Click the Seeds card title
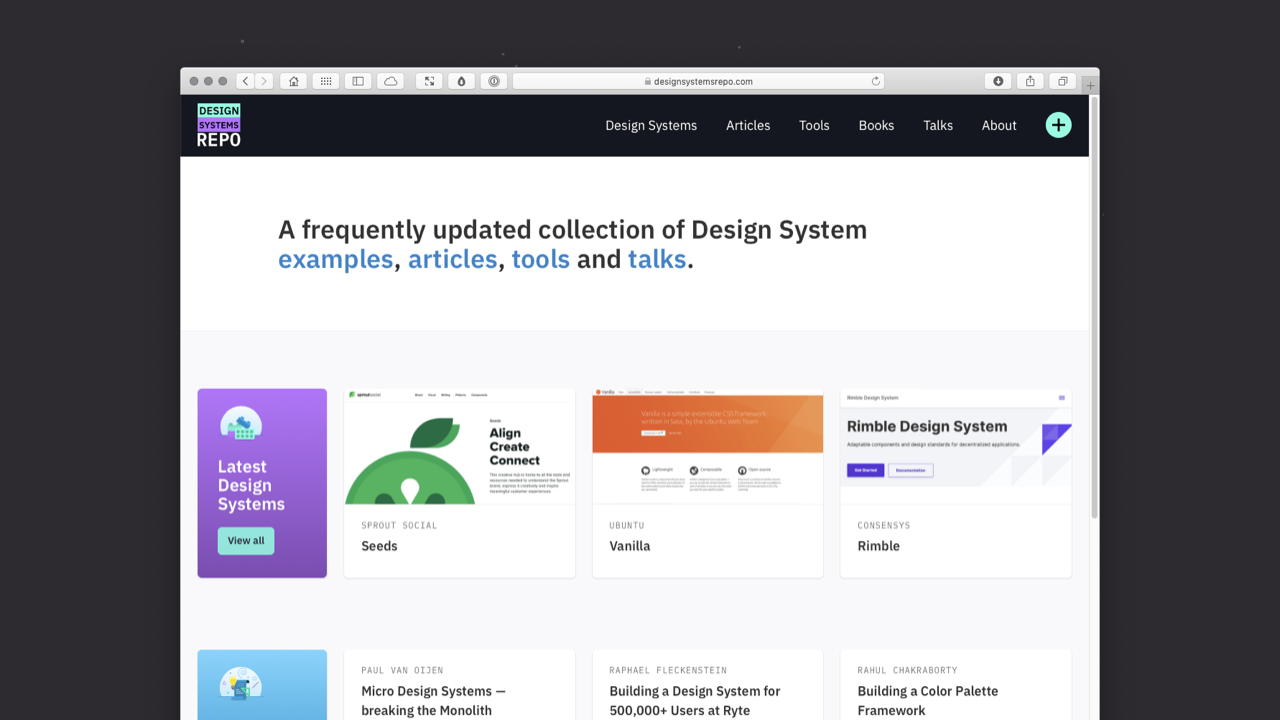The image size is (1280, 720). [x=379, y=546]
